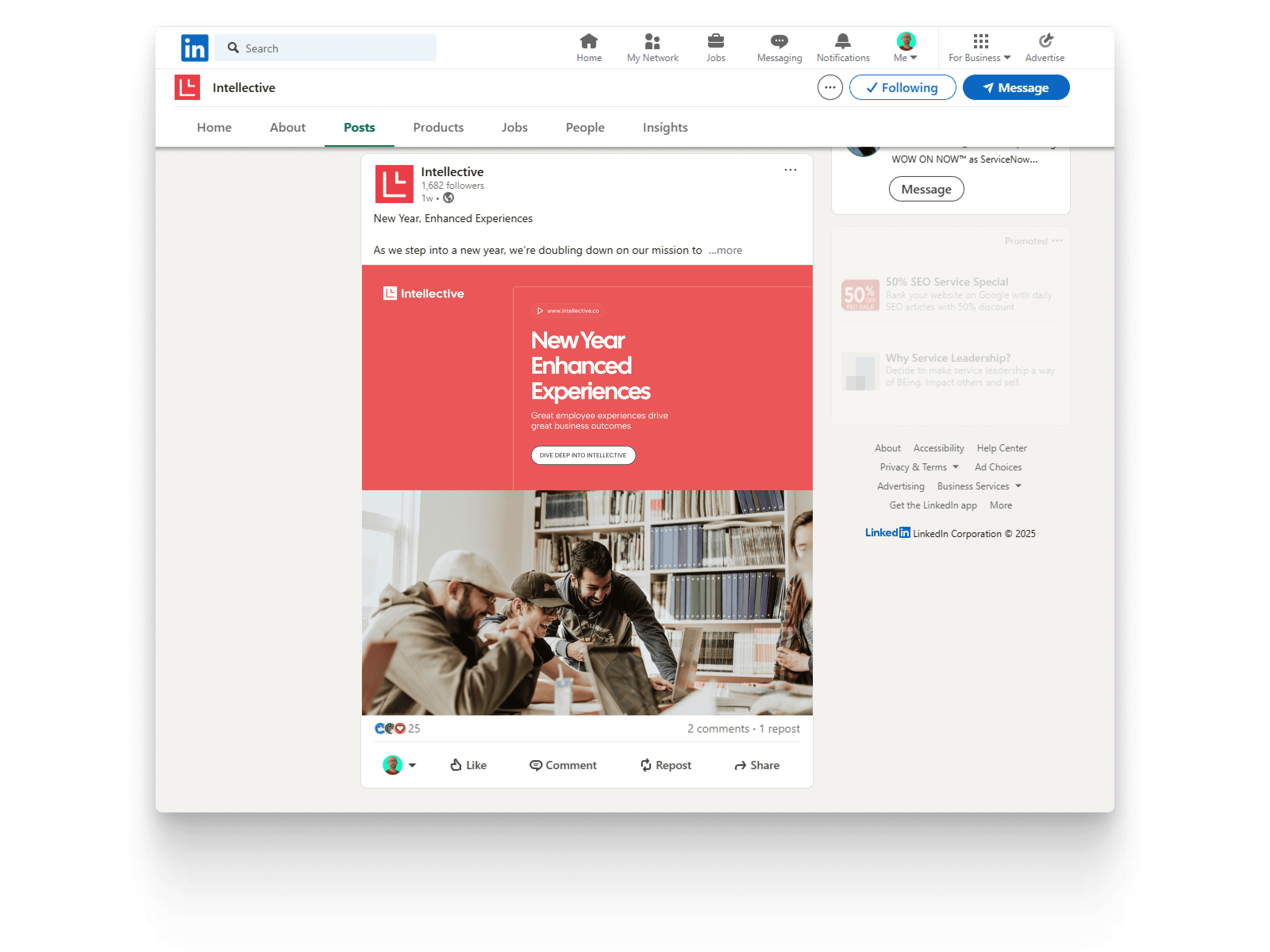Expand Privacy & Terms dropdown
1270x952 pixels.
click(x=919, y=467)
